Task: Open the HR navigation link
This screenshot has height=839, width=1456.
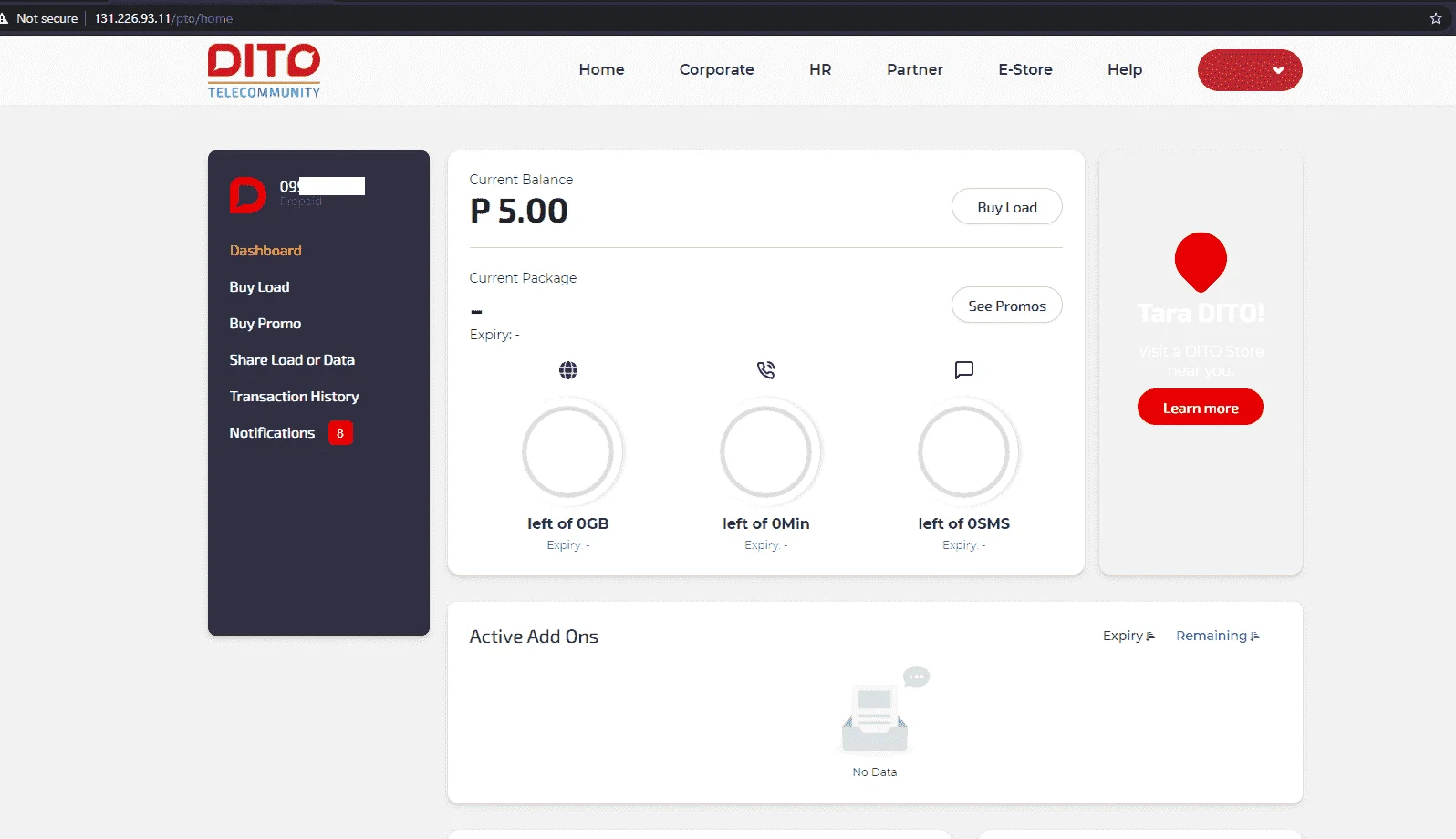Action: (820, 69)
